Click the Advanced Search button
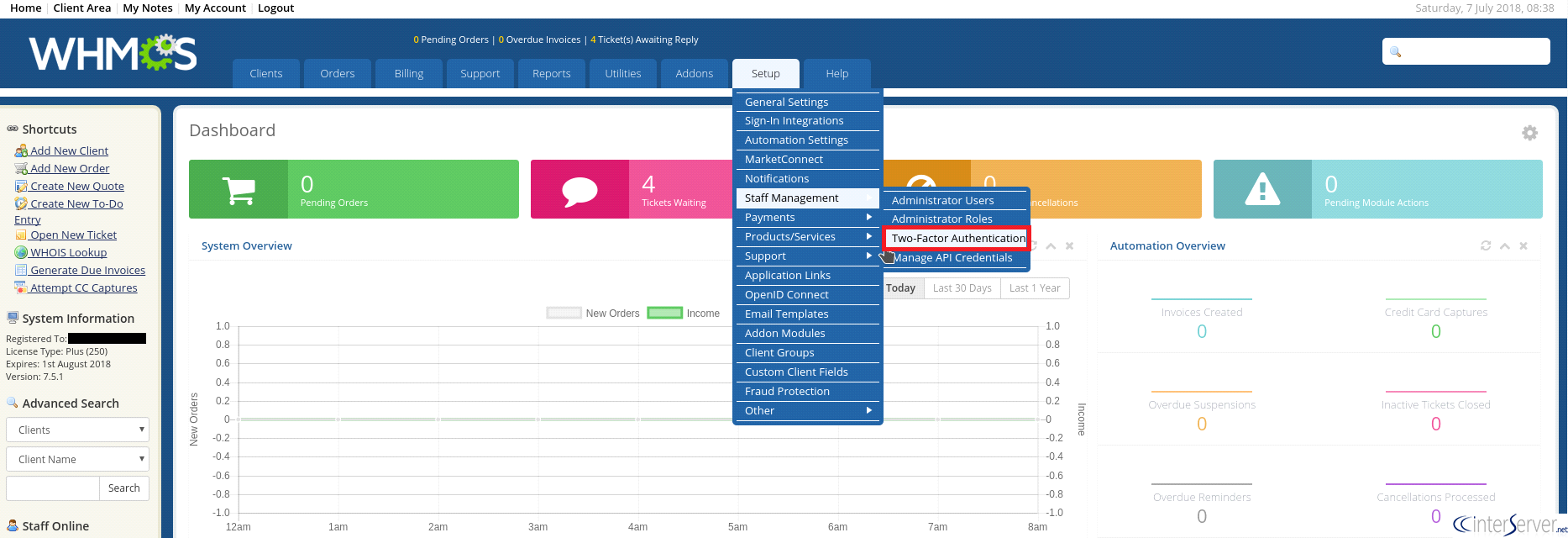This screenshot has height=538, width=1568. (x=124, y=488)
